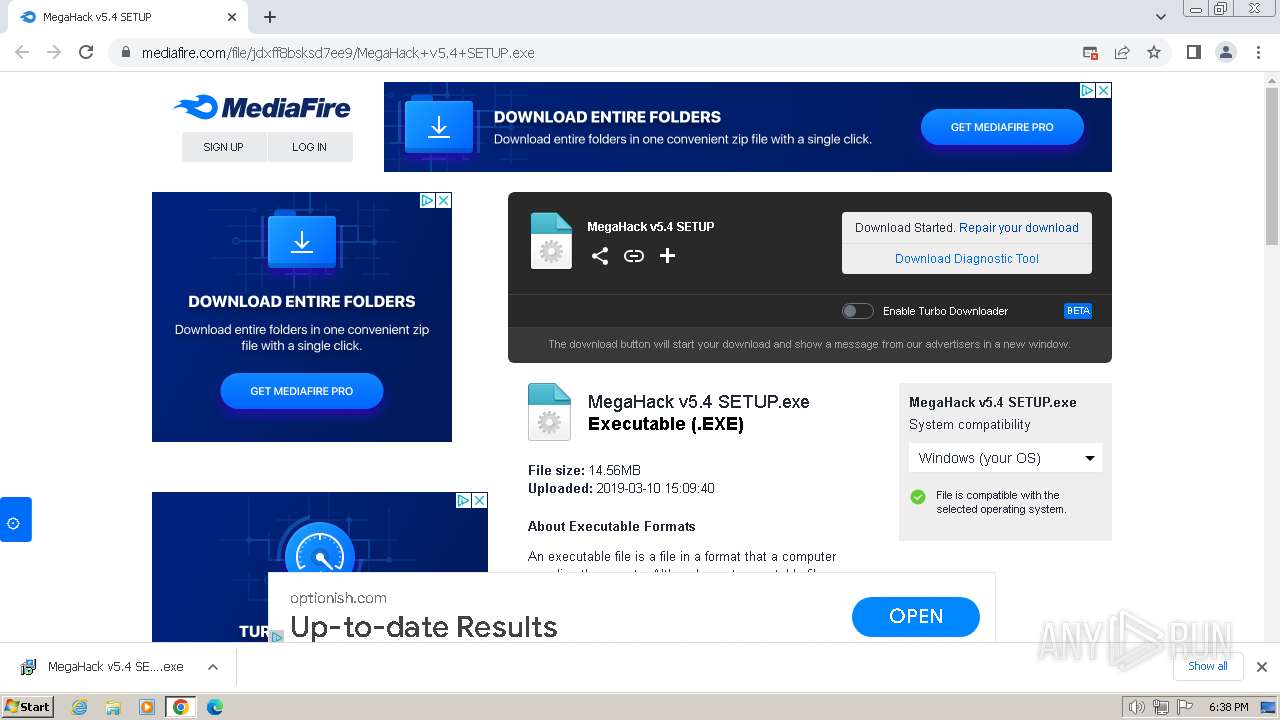Click the taskbar volume icon
Screen dimensions: 1280x720
(1136, 707)
